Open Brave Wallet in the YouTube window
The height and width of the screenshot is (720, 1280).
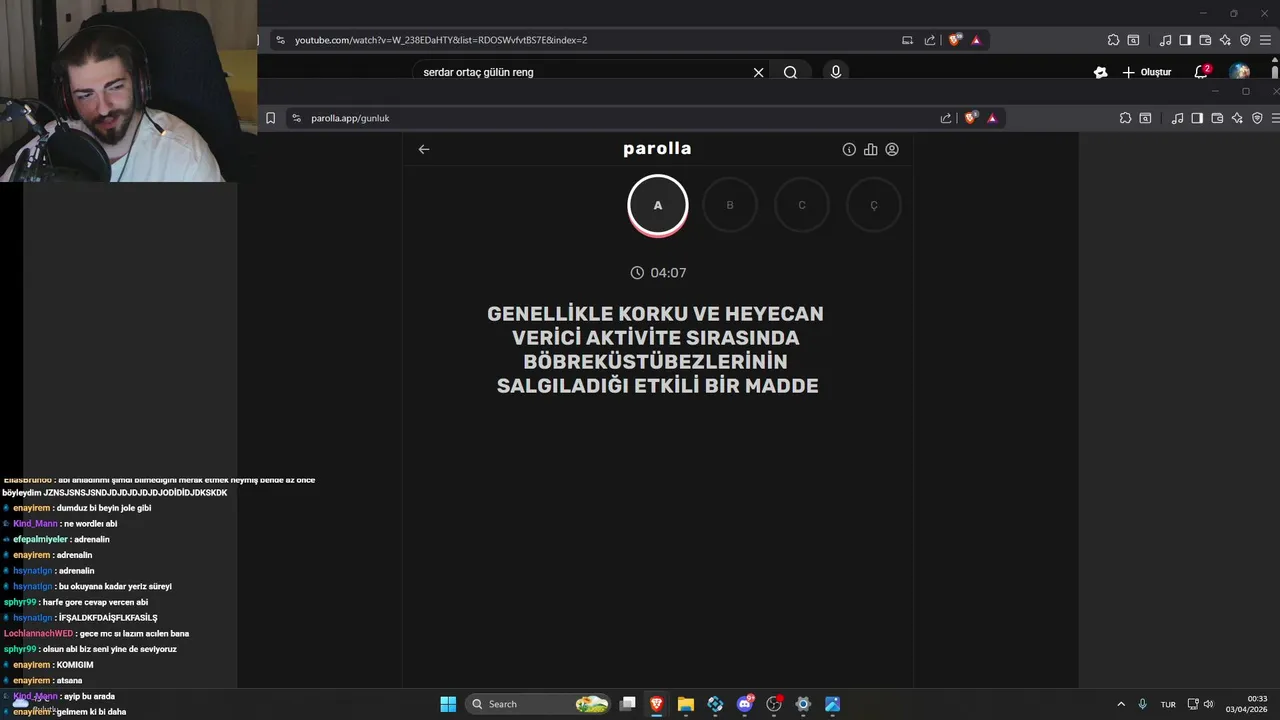[x=1205, y=40]
